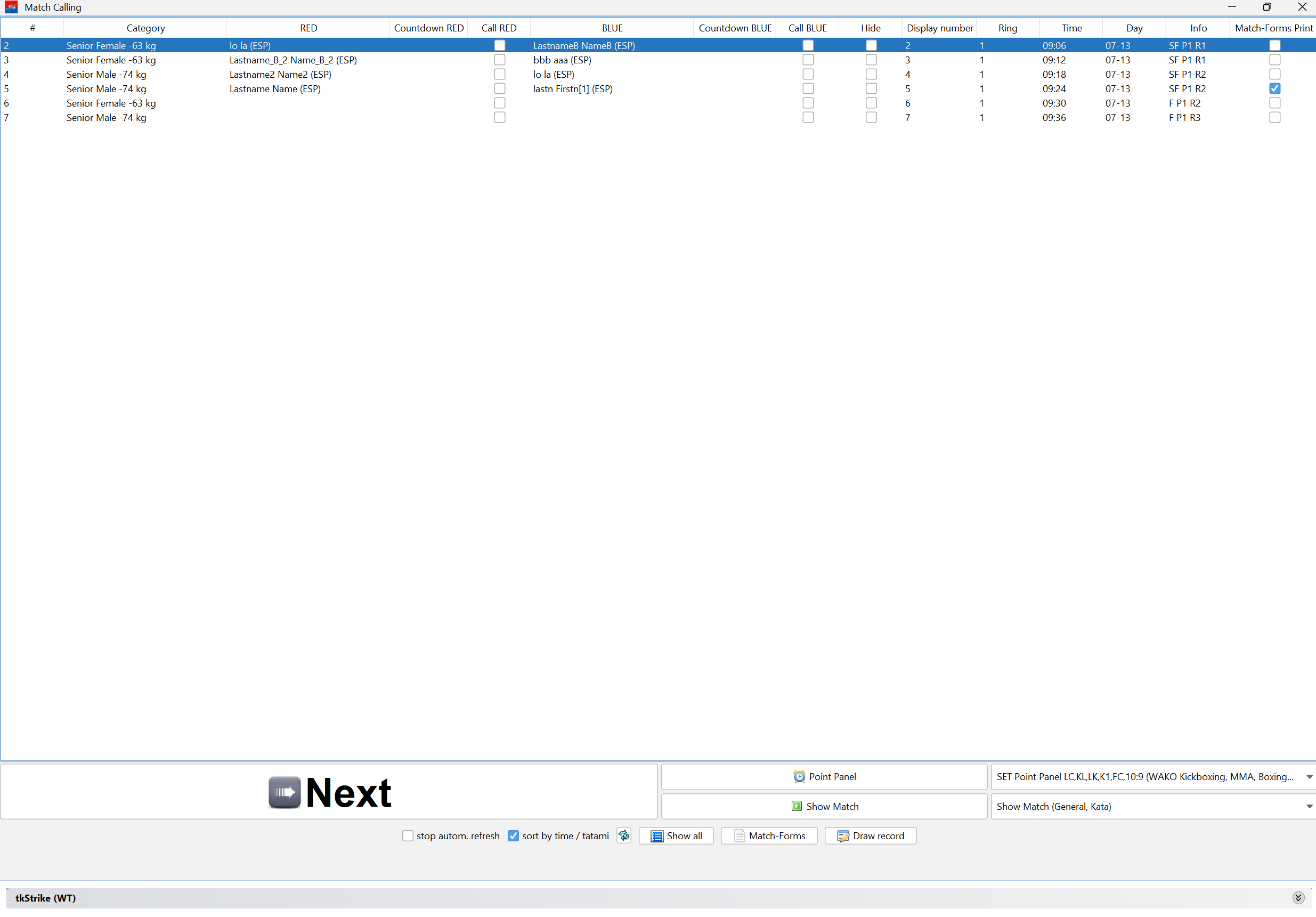Check Call RED for match 2
The image size is (1316, 917).
pyautogui.click(x=499, y=45)
